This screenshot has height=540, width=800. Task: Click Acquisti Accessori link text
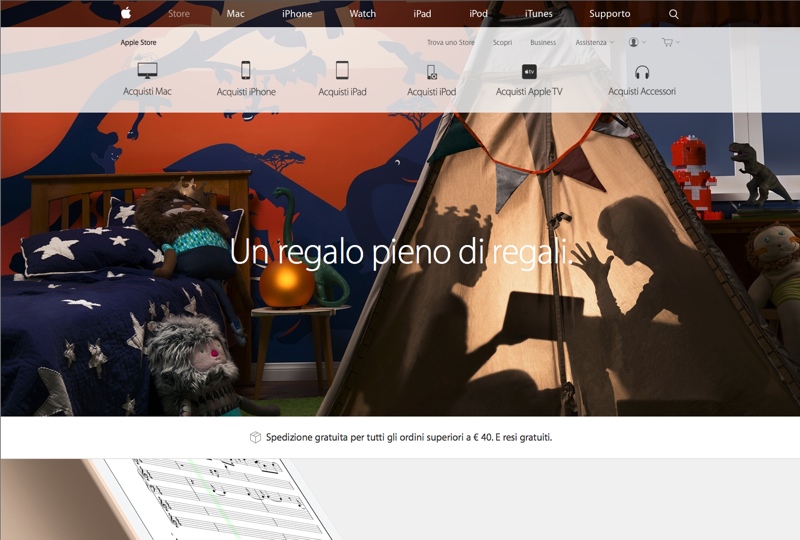point(642,91)
